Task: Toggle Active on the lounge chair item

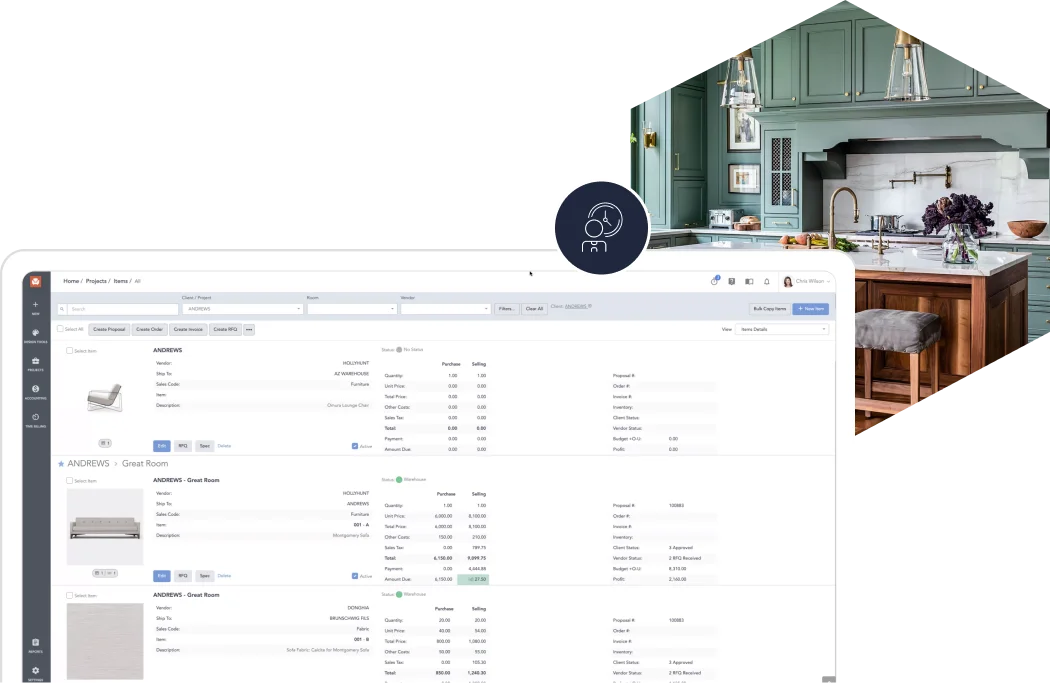Action: point(353,445)
